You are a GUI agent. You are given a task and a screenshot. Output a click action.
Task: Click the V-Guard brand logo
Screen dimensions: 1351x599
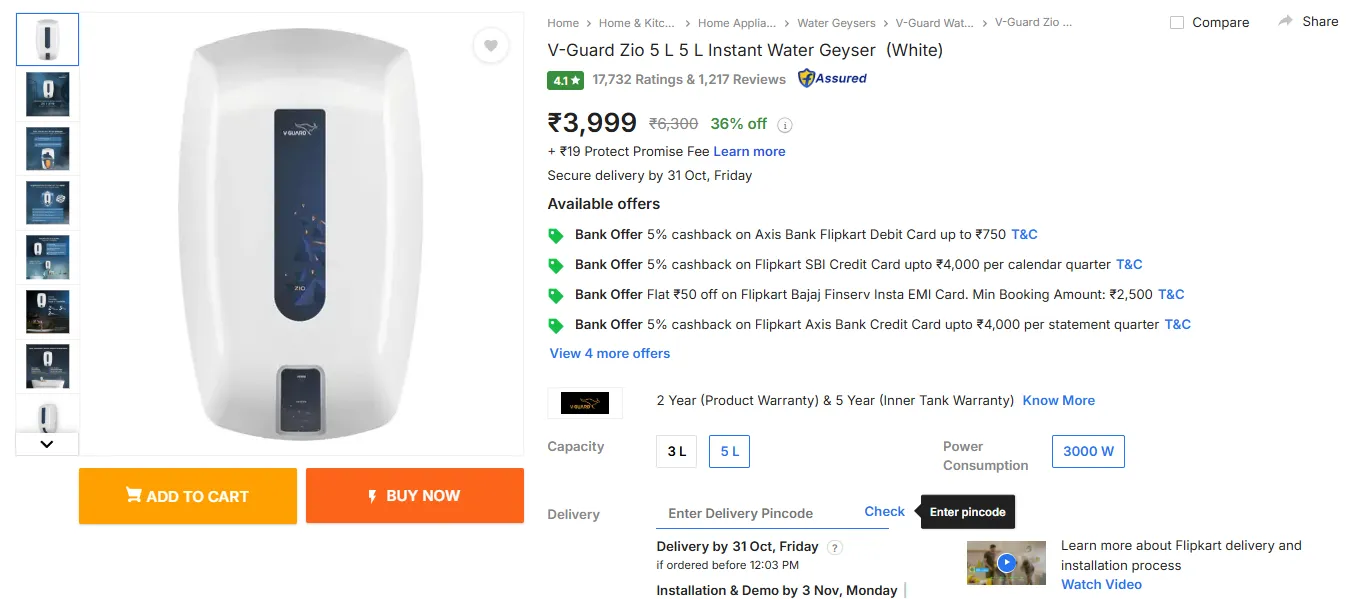[585, 402]
